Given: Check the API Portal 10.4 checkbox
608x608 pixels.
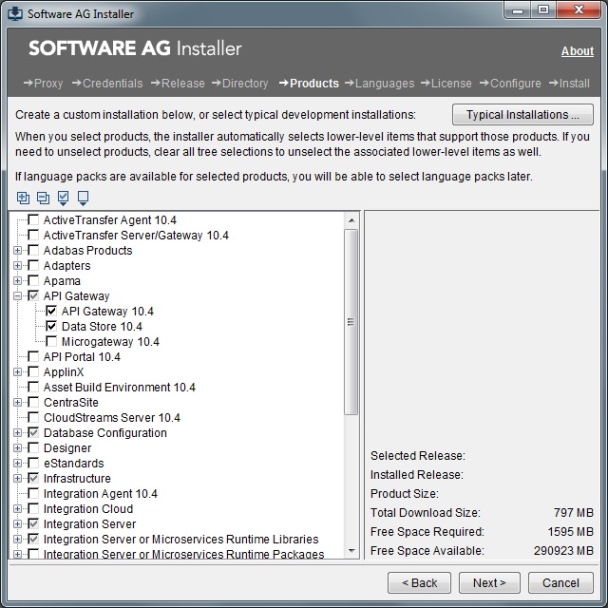Looking at the screenshot, I should click(x=33, y=356).
